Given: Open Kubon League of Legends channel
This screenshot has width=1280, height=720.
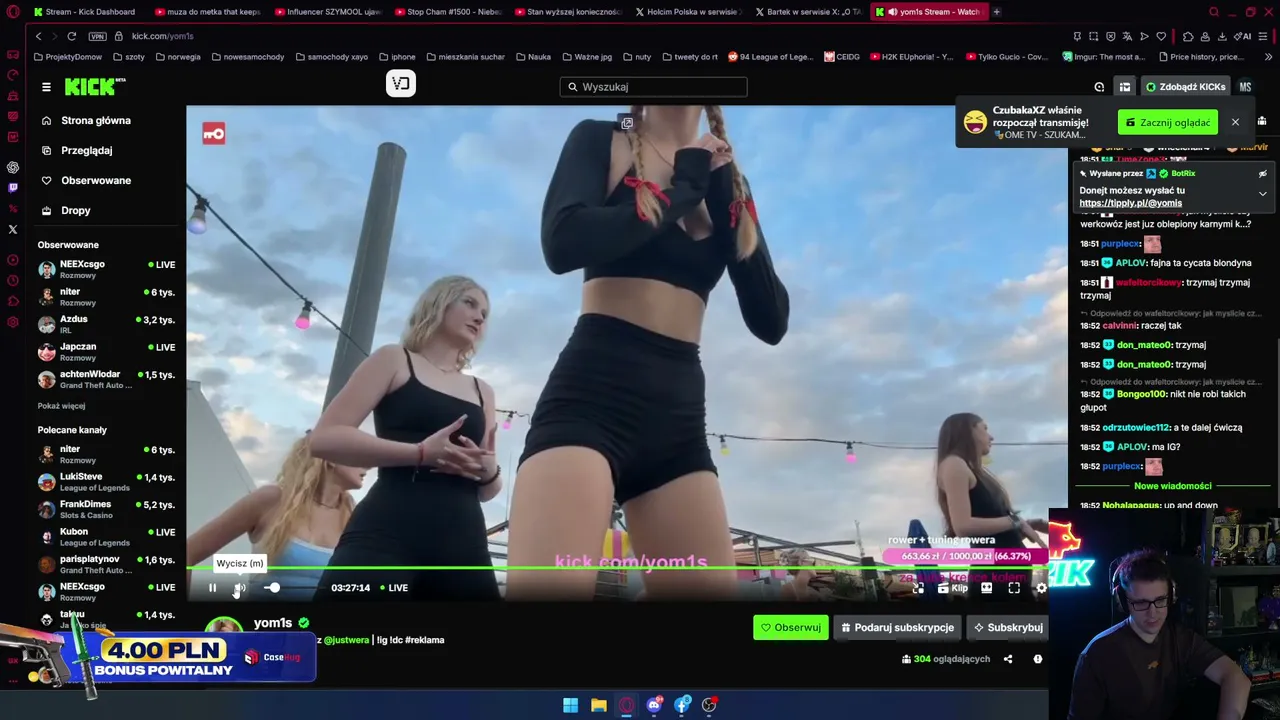Looking at the screenshot, I should coord(106,536).
